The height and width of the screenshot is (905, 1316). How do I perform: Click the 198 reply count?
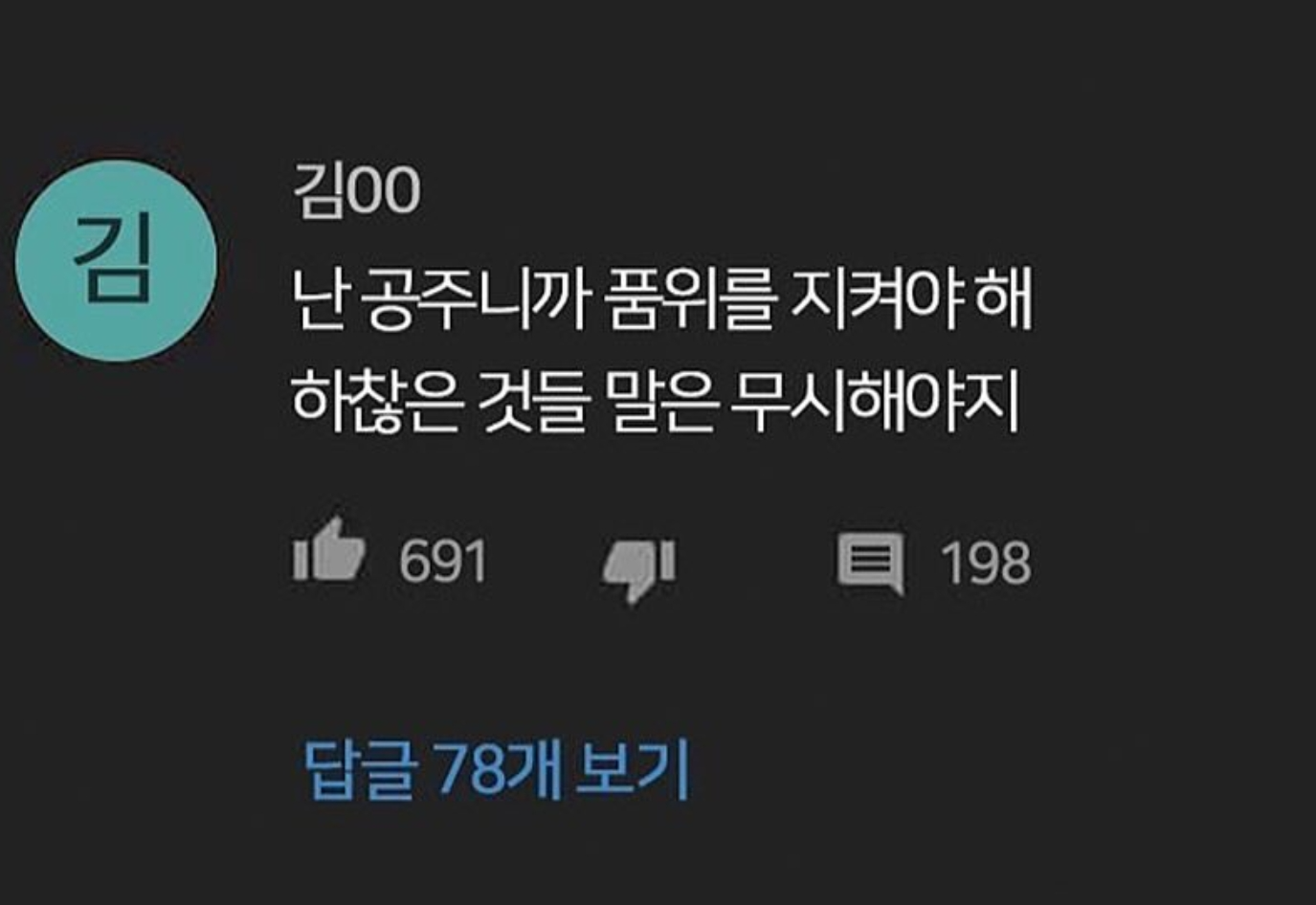[x=986, y=563]
